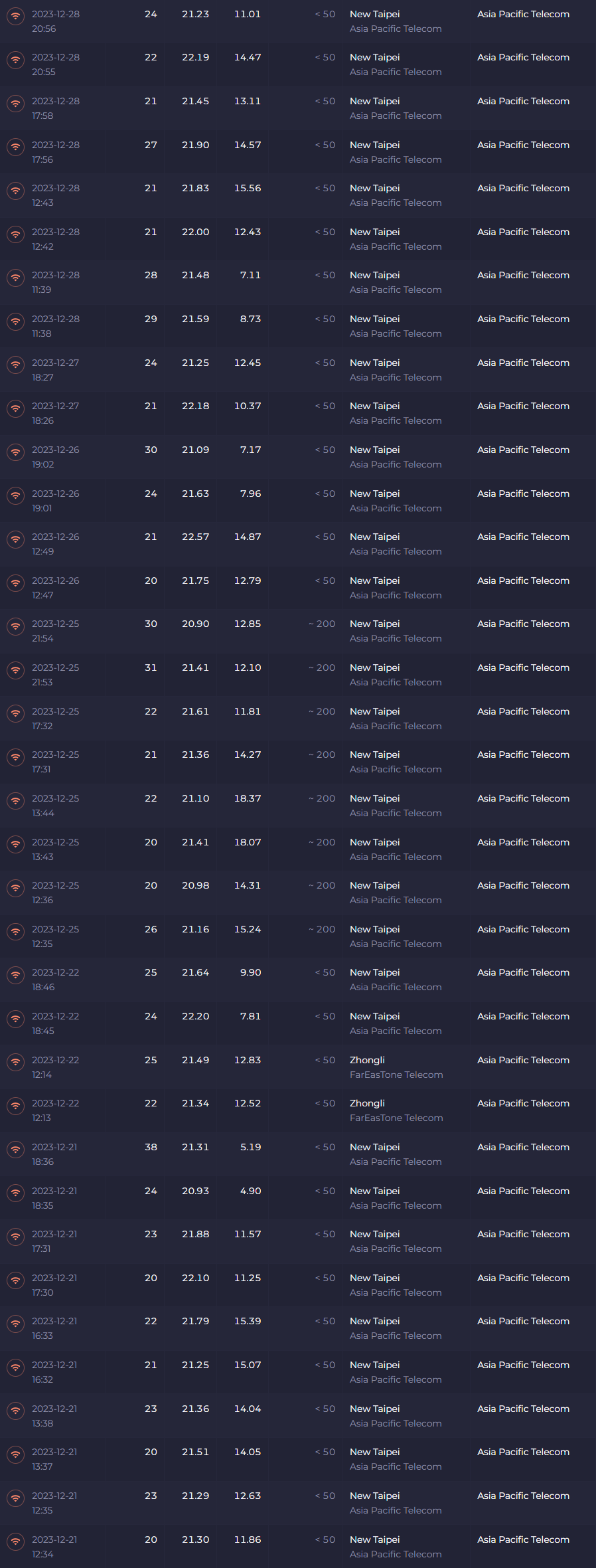Open wifi icon for 2023-12-25 21:54 test
Screen dimensions: 596x1568
click(x=15, y=626)
